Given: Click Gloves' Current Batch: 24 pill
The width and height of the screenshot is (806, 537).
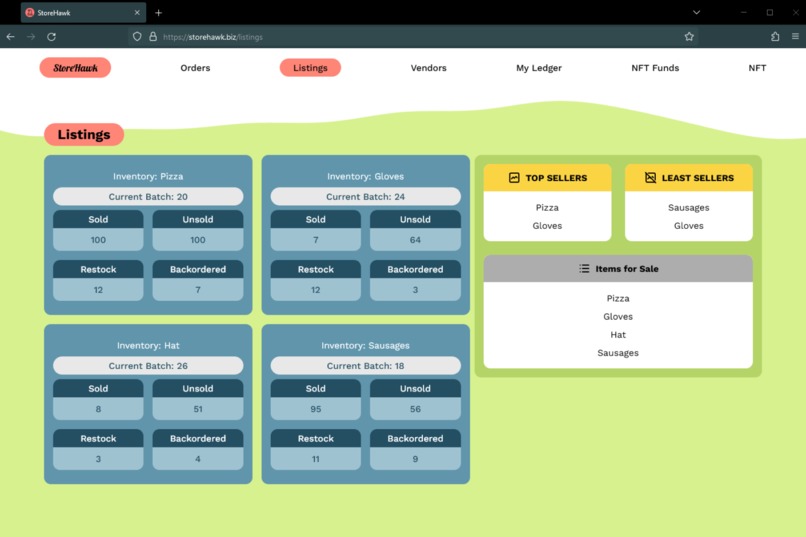Looking at the screenshot, I should [x=365, y=196].
